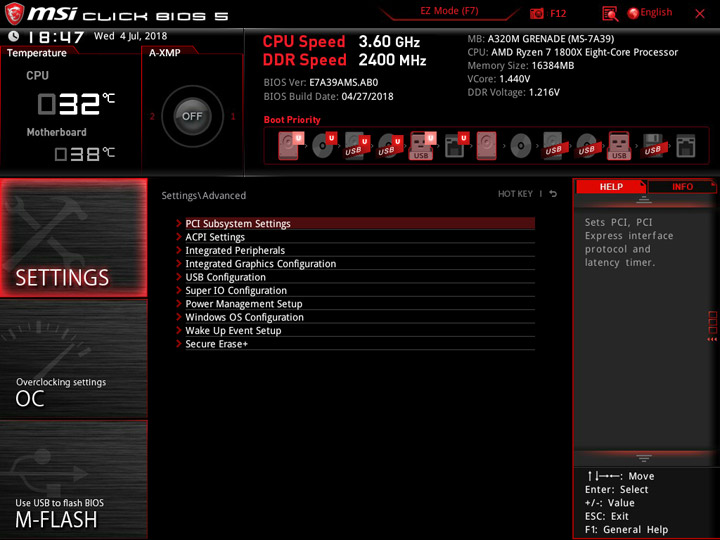Switch to EZ Mode (F7)

(x=449, y=11)
